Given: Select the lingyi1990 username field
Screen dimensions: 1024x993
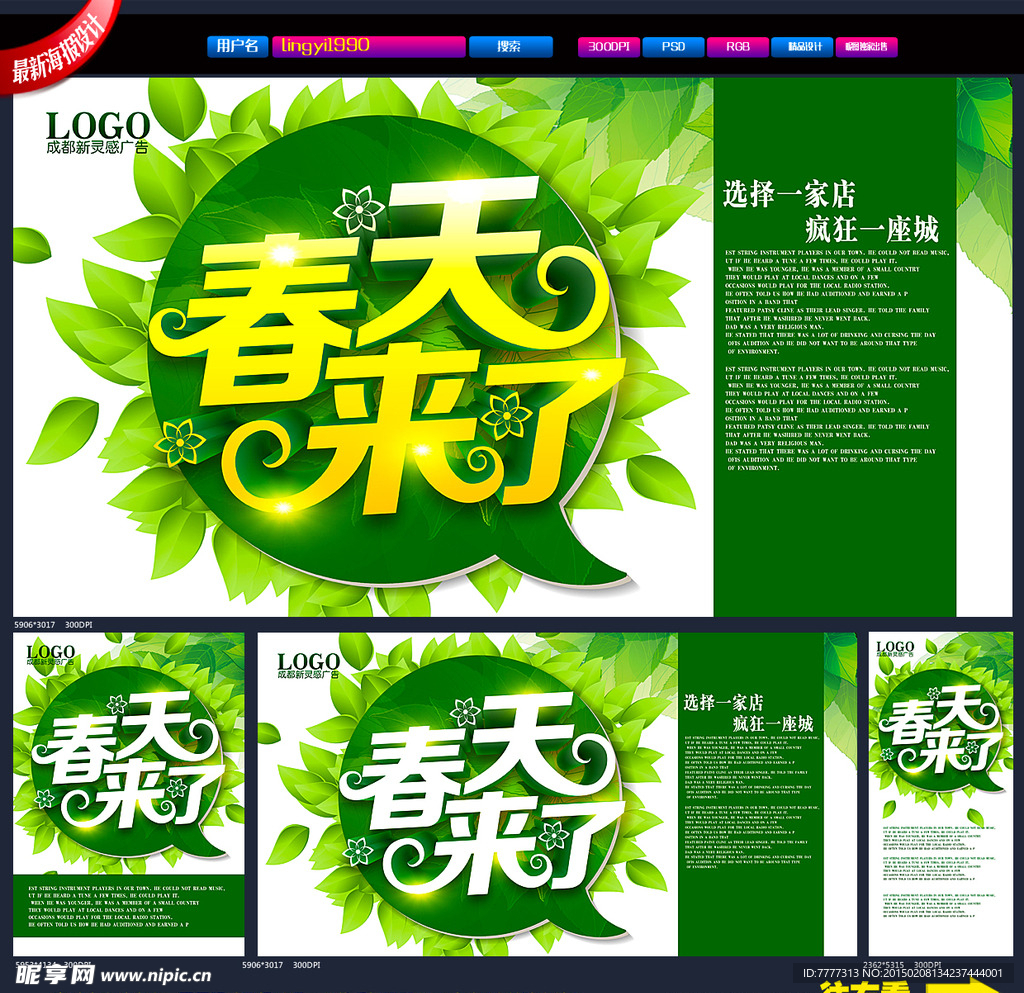Looking at the screenshot, I should (368, 46).
